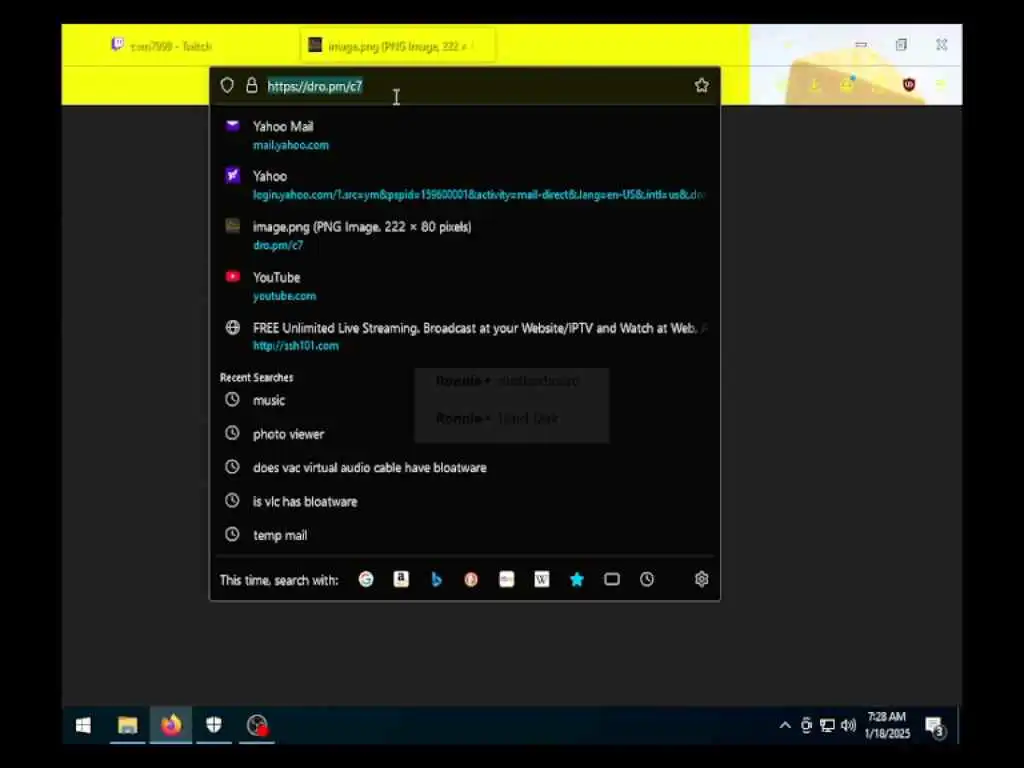Open the notification center icon
Viewport: 1024px width, 768px height.
tap(935, 726)
